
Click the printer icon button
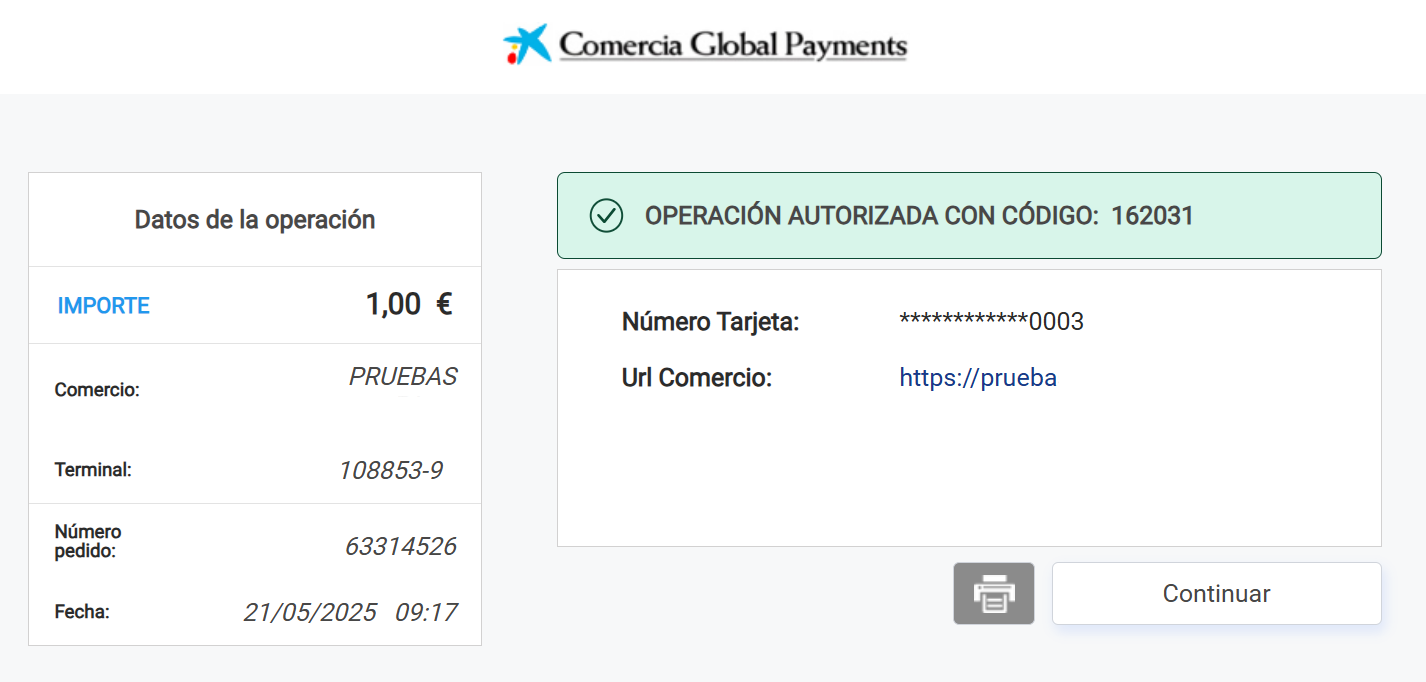993,593
